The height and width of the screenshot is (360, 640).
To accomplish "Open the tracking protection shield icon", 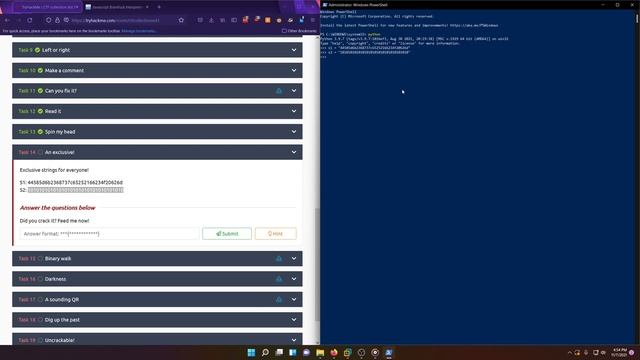I will [49, 20].
